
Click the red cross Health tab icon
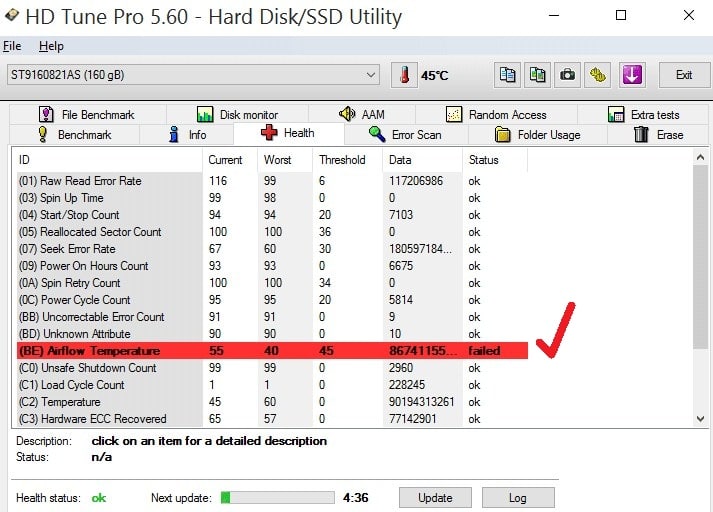269,133
